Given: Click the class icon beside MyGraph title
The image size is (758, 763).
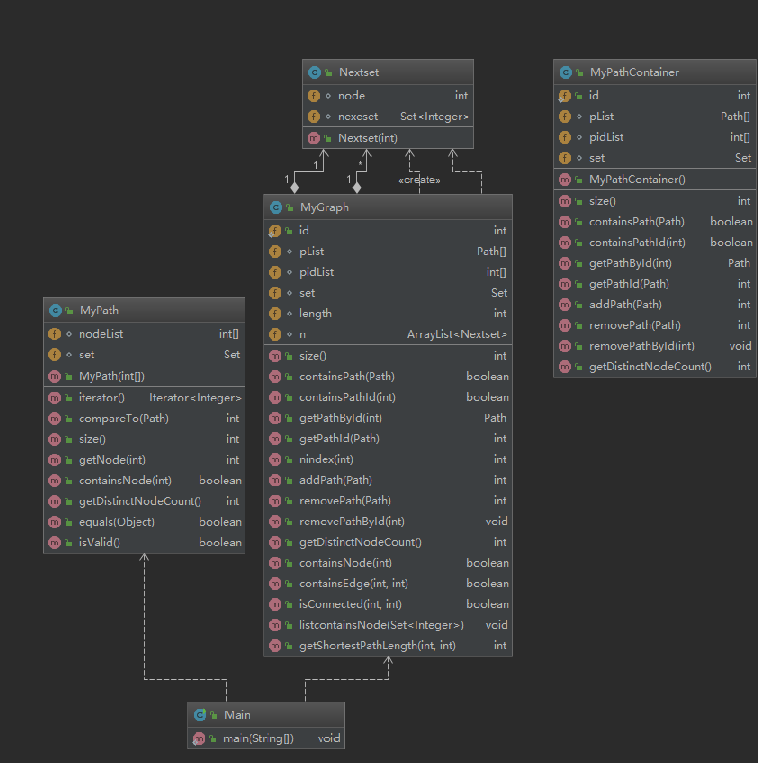Looking at the screenshot, I should pos(275,207).
